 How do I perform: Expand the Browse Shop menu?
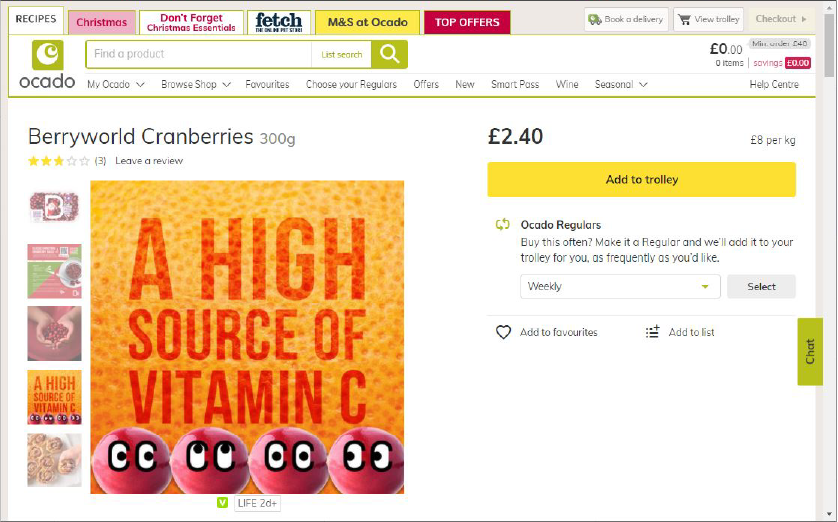click(196, 85)
